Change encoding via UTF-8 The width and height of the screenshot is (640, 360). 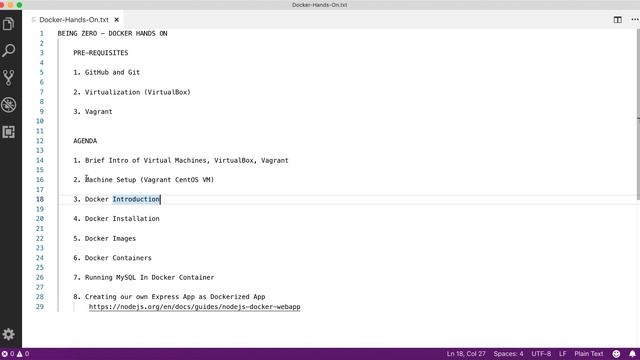pyautogui.click(x=541, y=354)
